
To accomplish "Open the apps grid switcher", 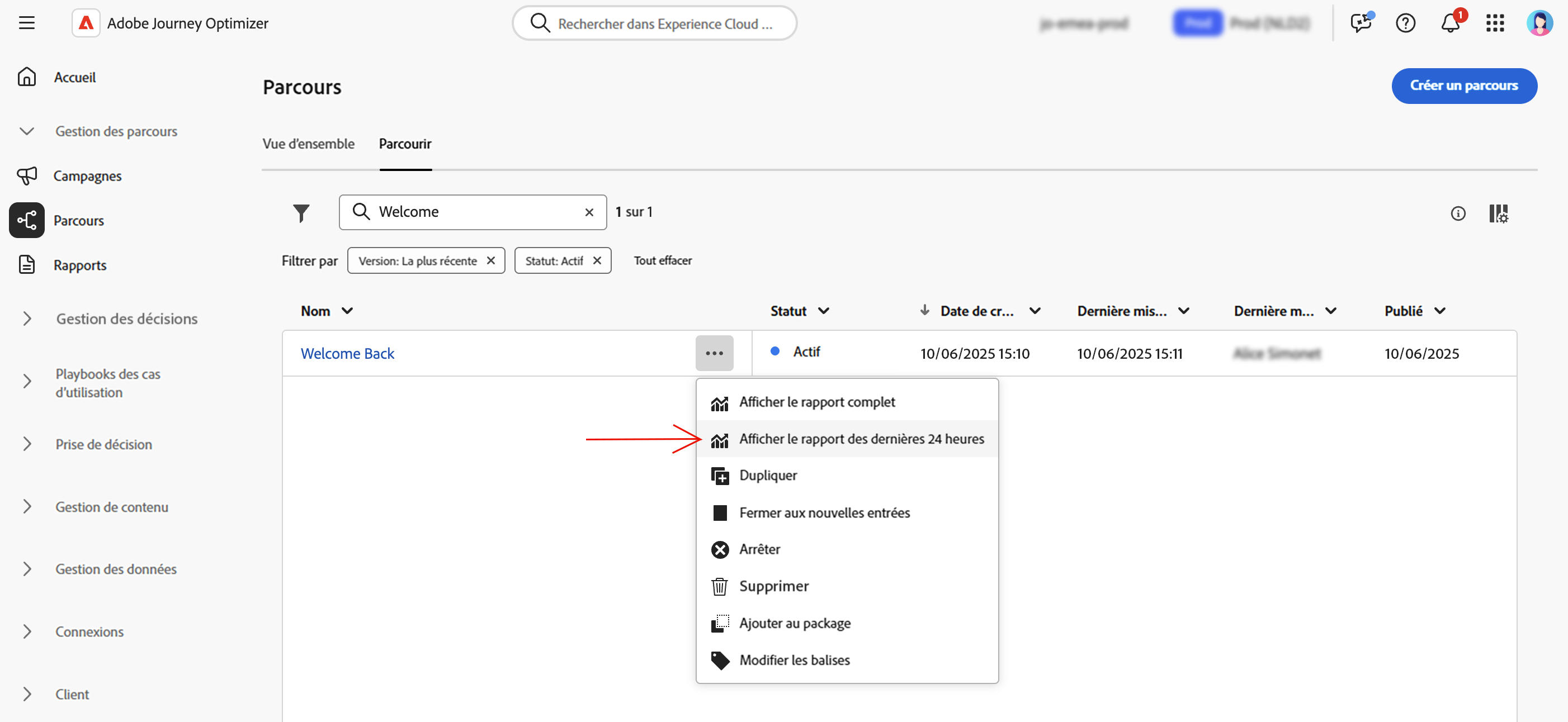I will click(1494, 23).
